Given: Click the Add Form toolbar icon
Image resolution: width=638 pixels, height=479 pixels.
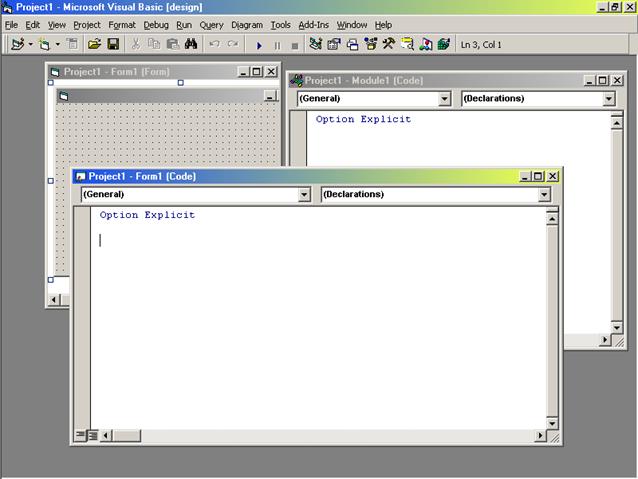Looking at the screenshot, I should [44, 44].
